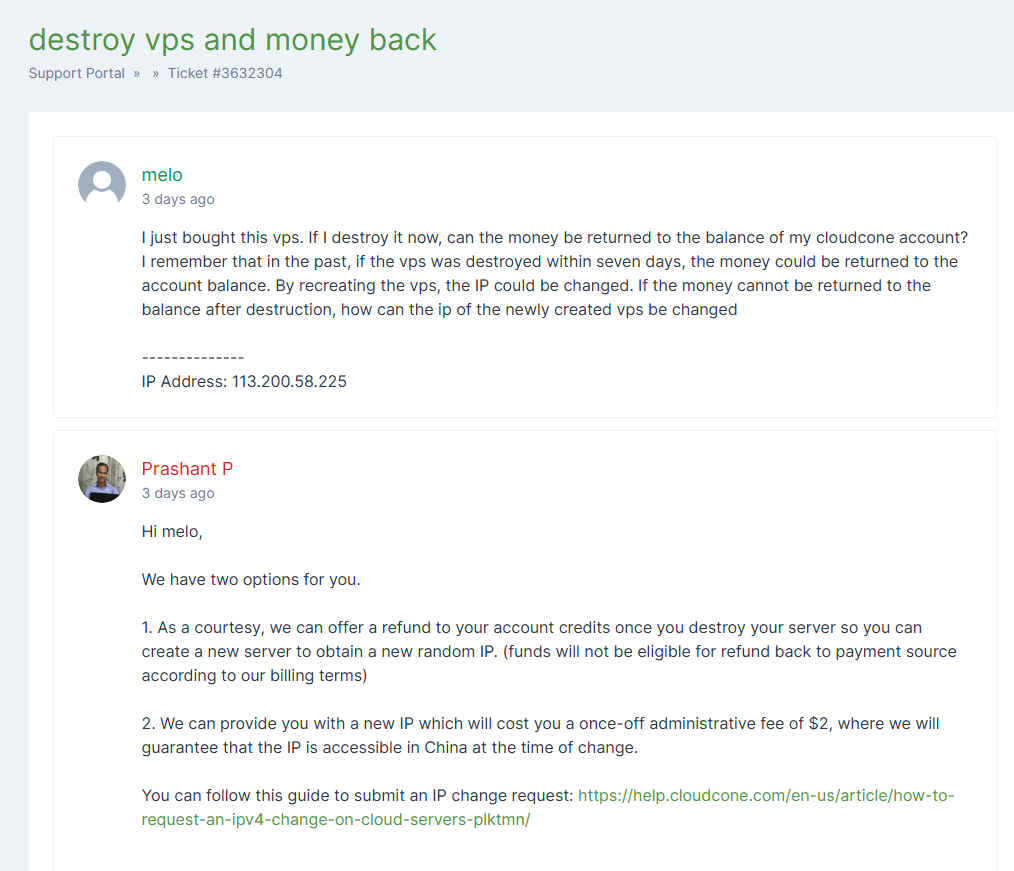Click the dashed separator above IP Address
Screen dimensions: 1014x871
(x=193, y=357)
